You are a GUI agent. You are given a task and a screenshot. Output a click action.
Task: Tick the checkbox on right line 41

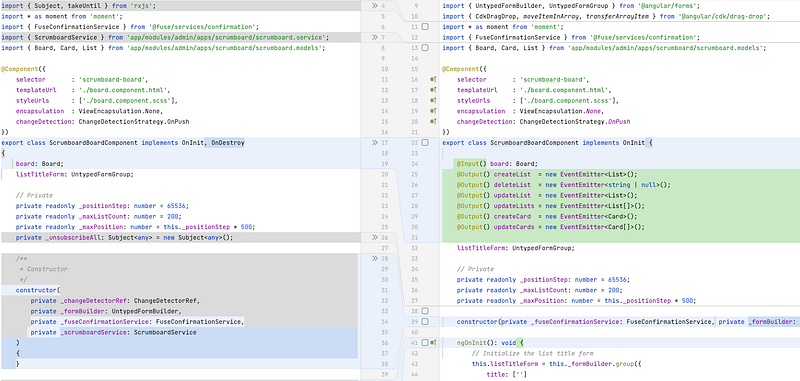424,343
